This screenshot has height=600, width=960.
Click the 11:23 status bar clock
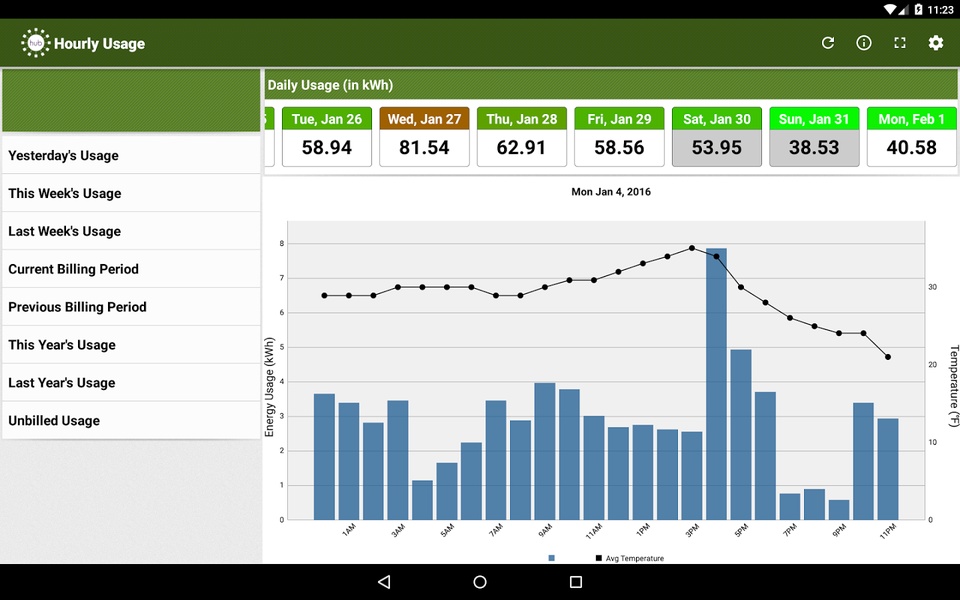tap(940, 9)
